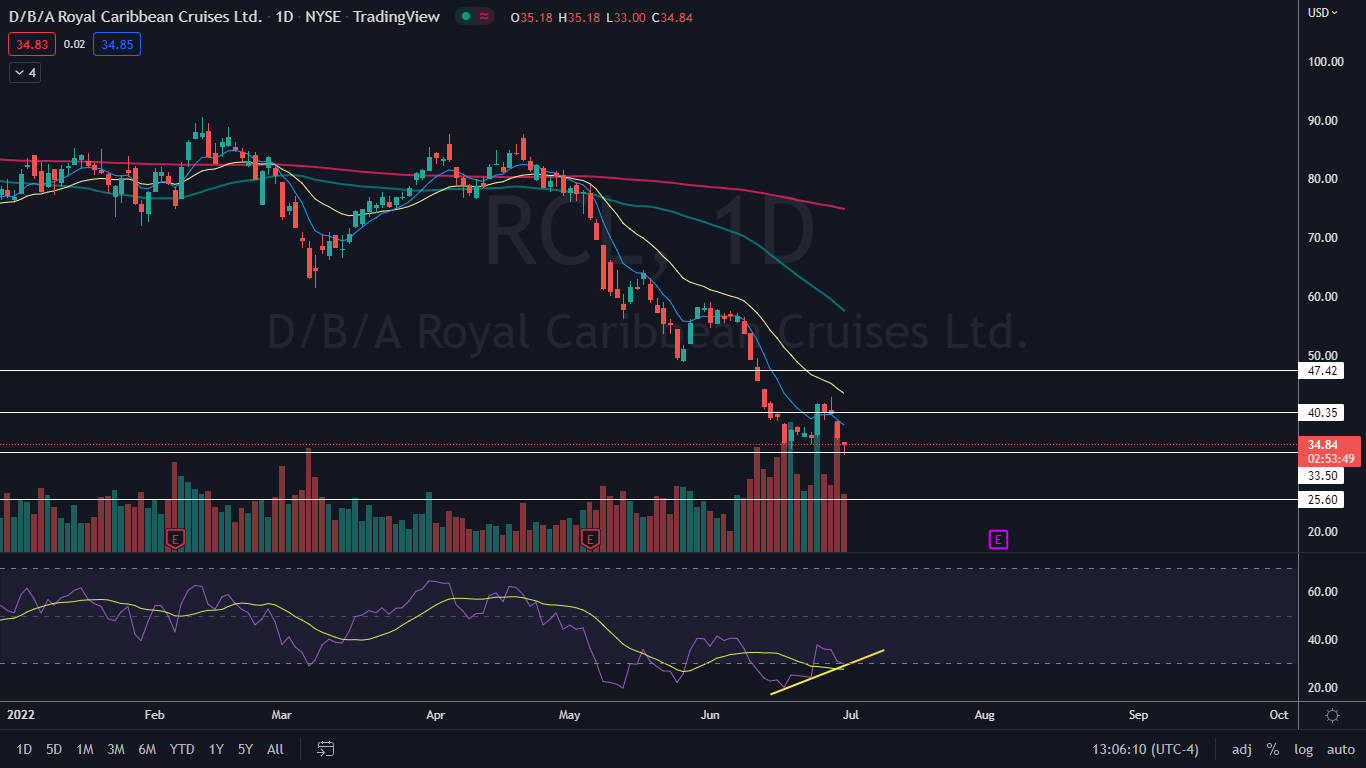Select the YTD date range
This screenshot has width=1366, height=768.
pos(182,749)
